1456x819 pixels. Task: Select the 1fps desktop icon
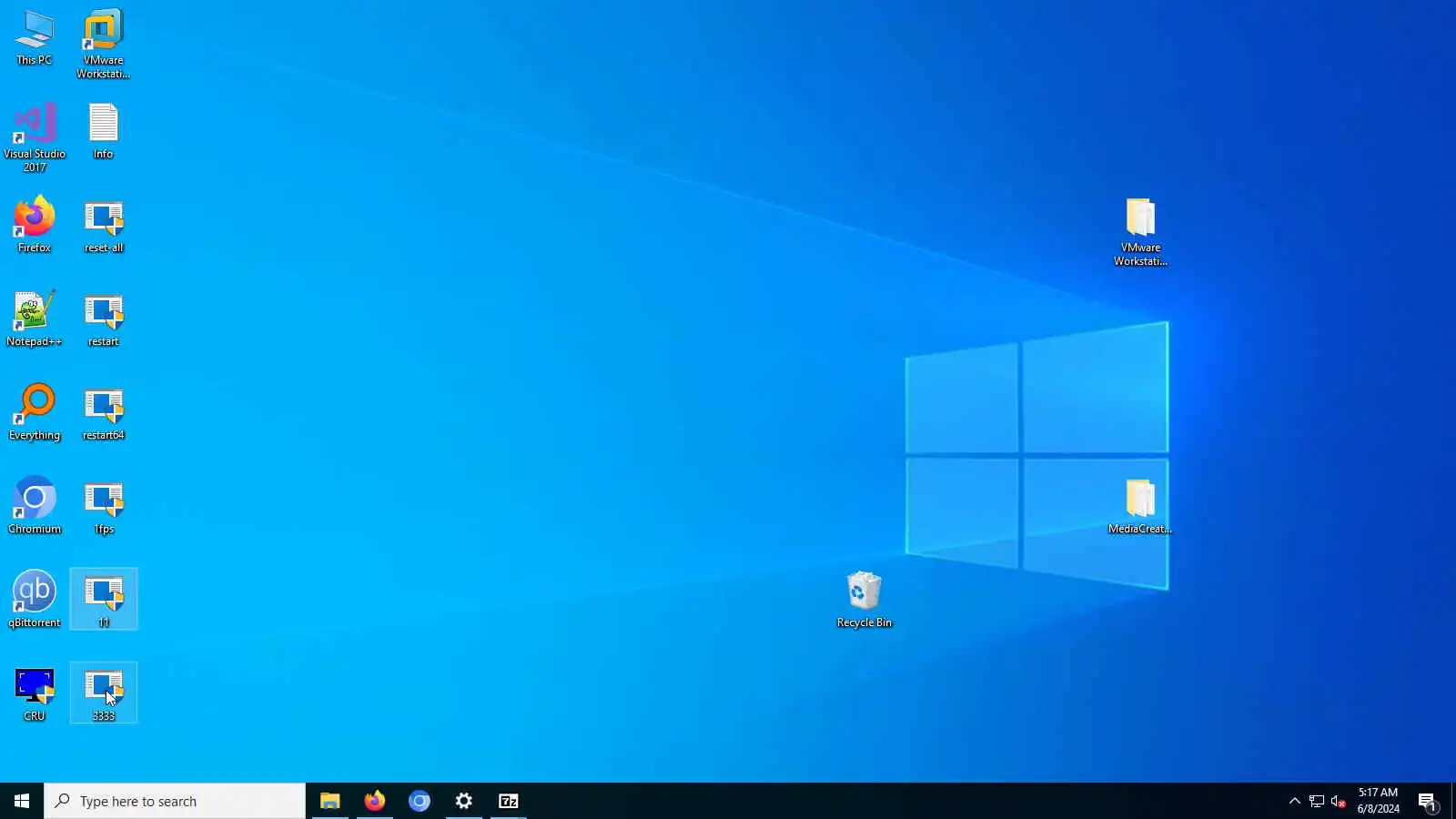[103, 508]
